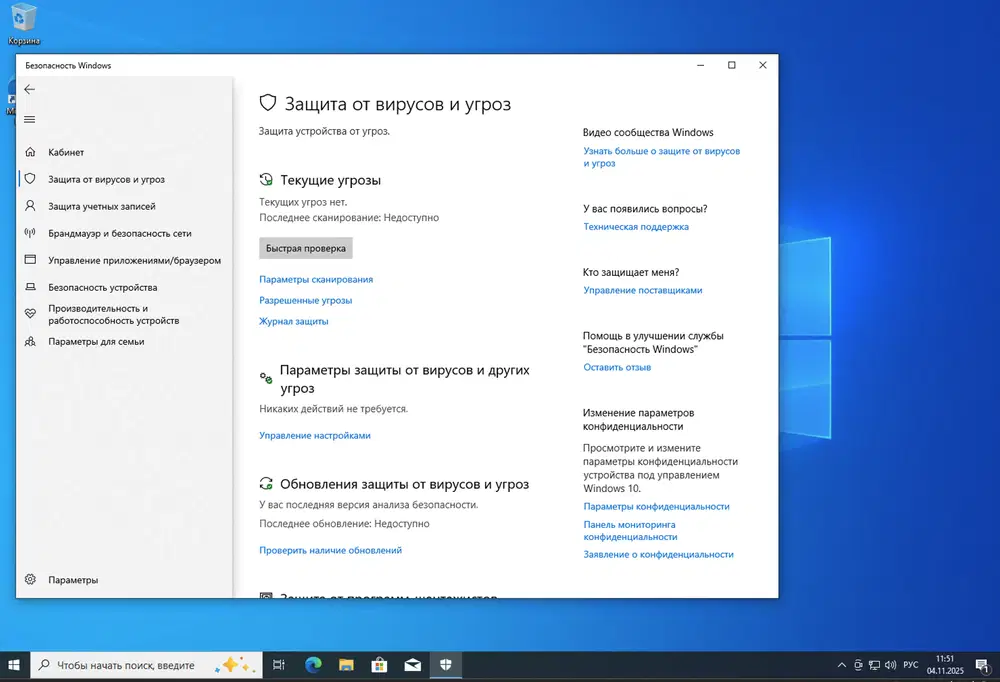Open Параметры сканирования link

(316, 279)
